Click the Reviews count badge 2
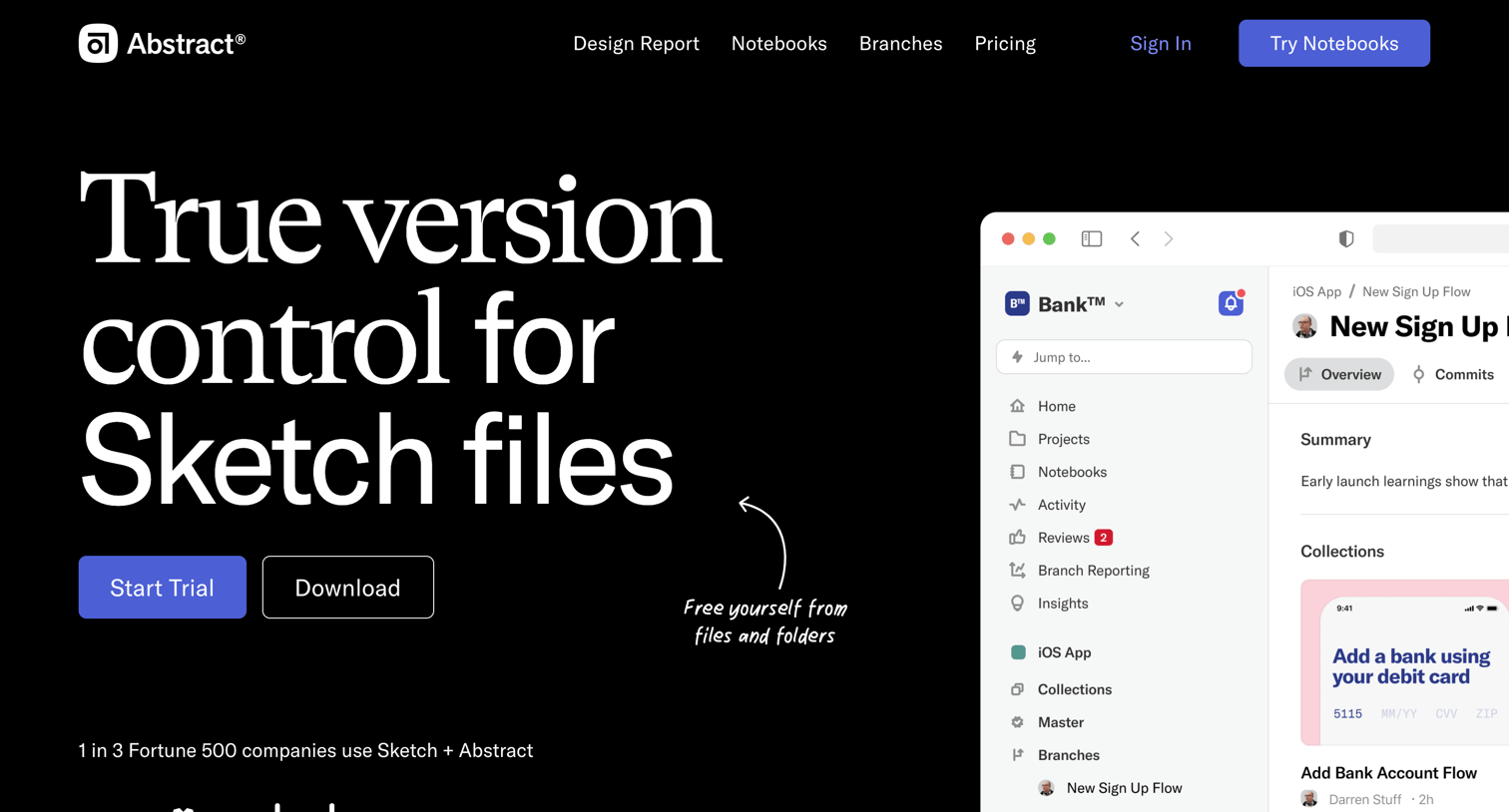 (1103, 538)
